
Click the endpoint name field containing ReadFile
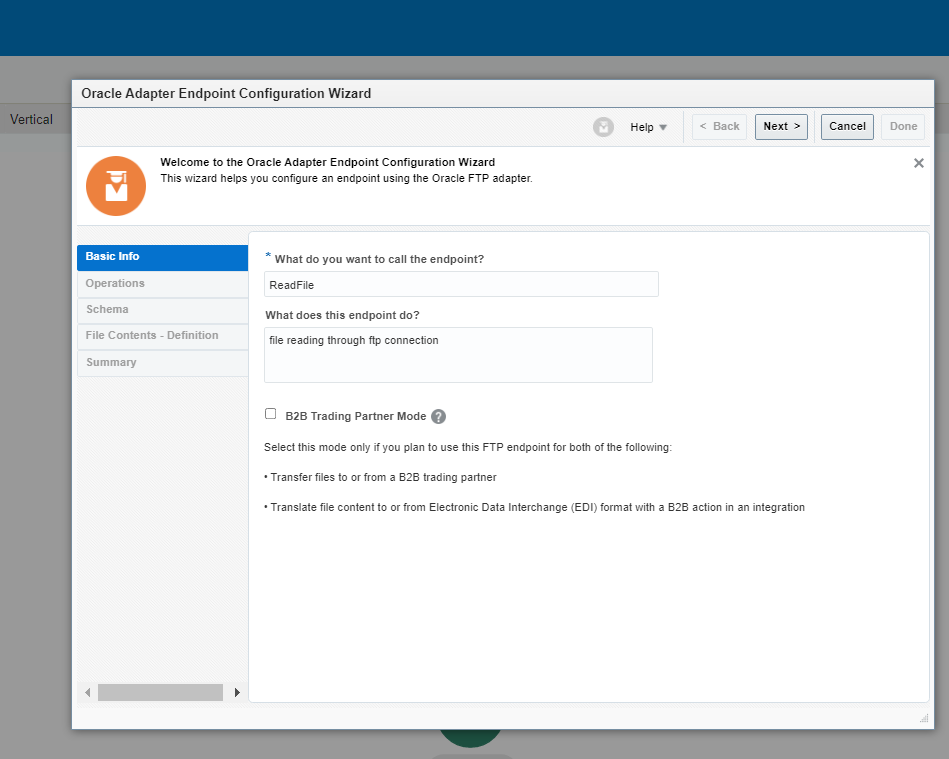pos(461,284)
